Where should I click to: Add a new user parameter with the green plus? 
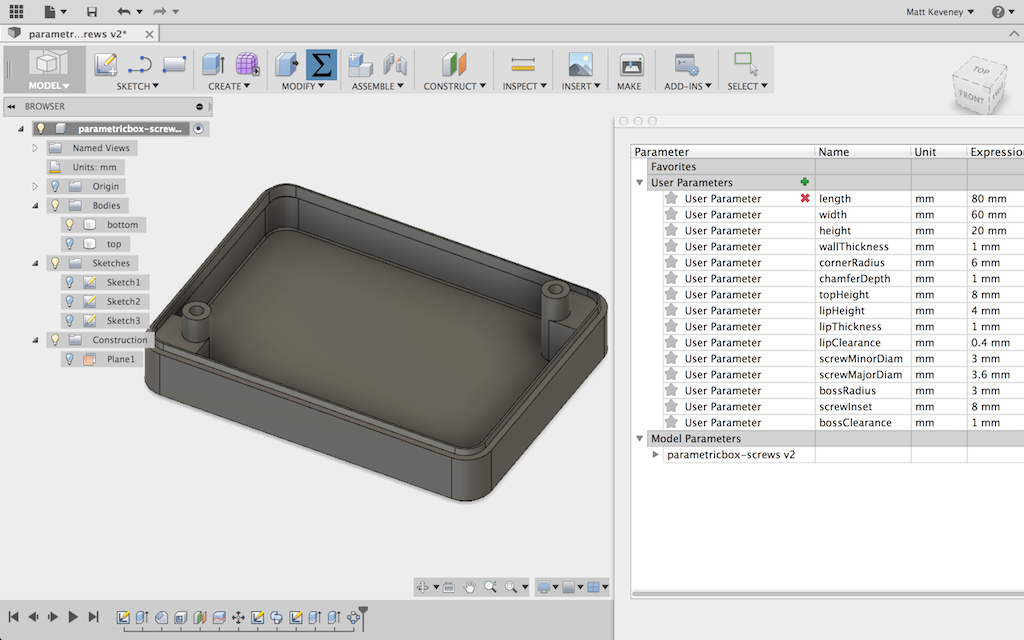[806, 182]
